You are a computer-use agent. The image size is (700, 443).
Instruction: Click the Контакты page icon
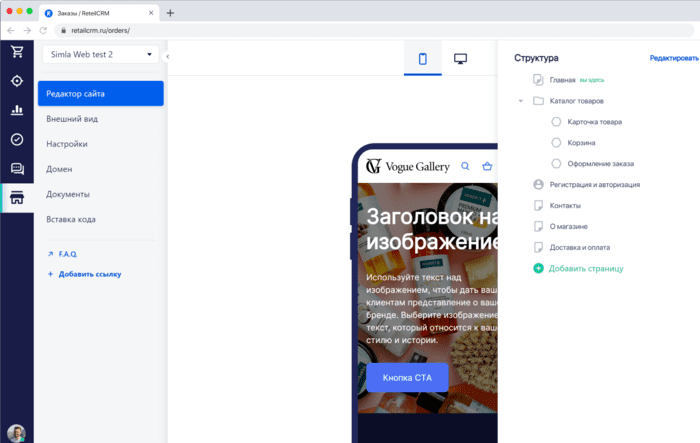538,205
